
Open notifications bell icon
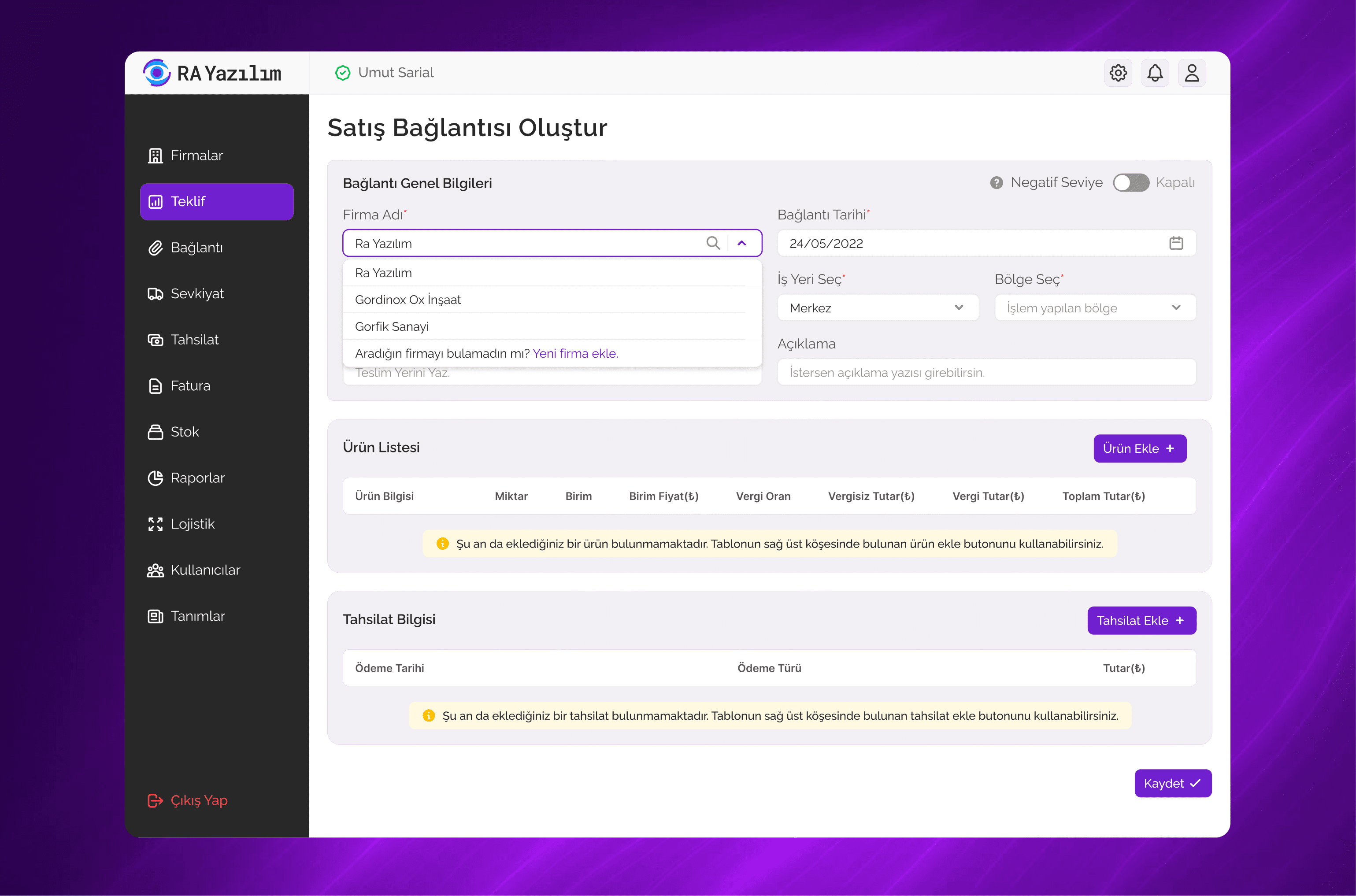tap(1155, 73)
